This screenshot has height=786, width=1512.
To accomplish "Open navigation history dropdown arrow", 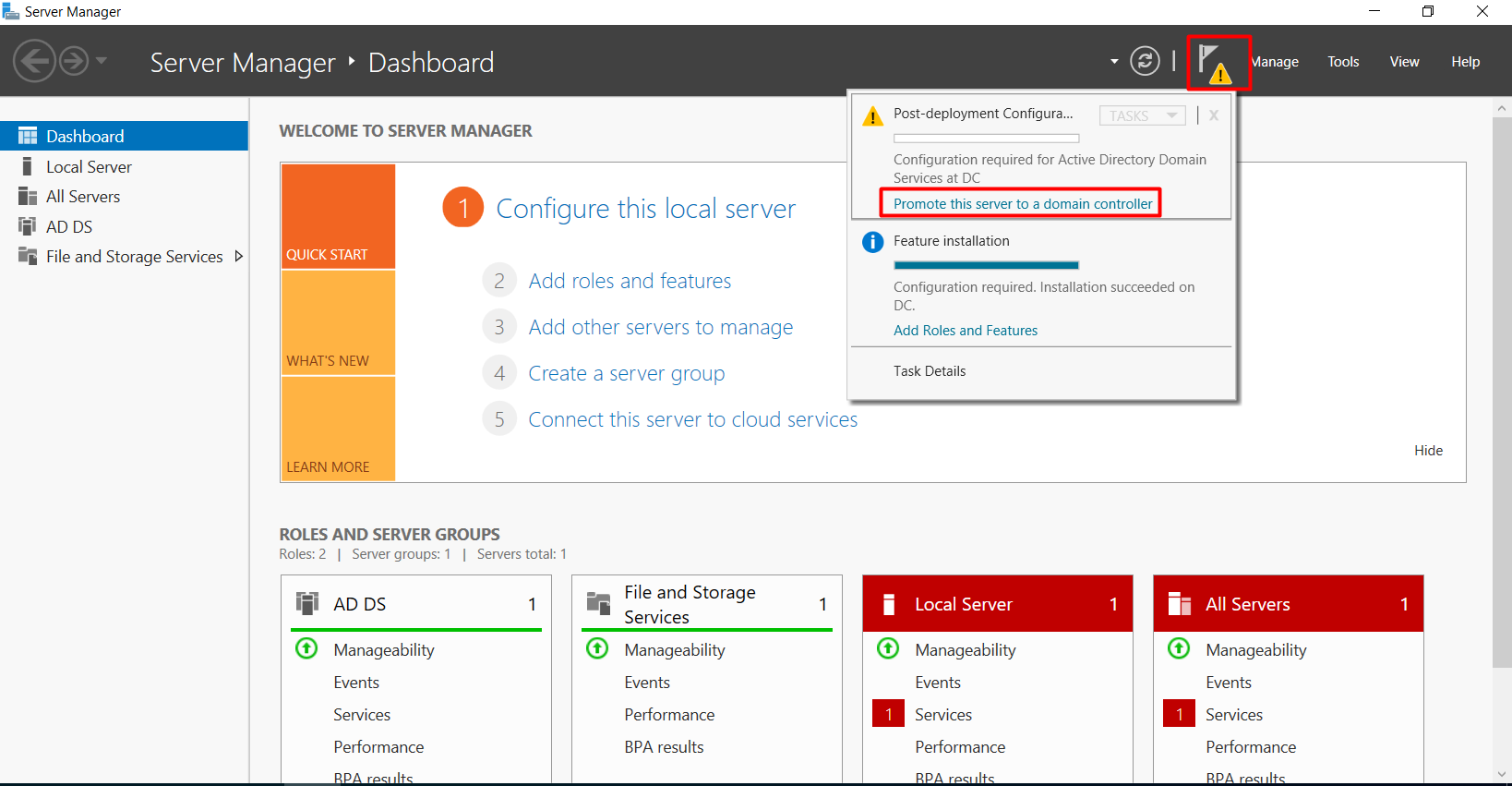I will [102, 62].
